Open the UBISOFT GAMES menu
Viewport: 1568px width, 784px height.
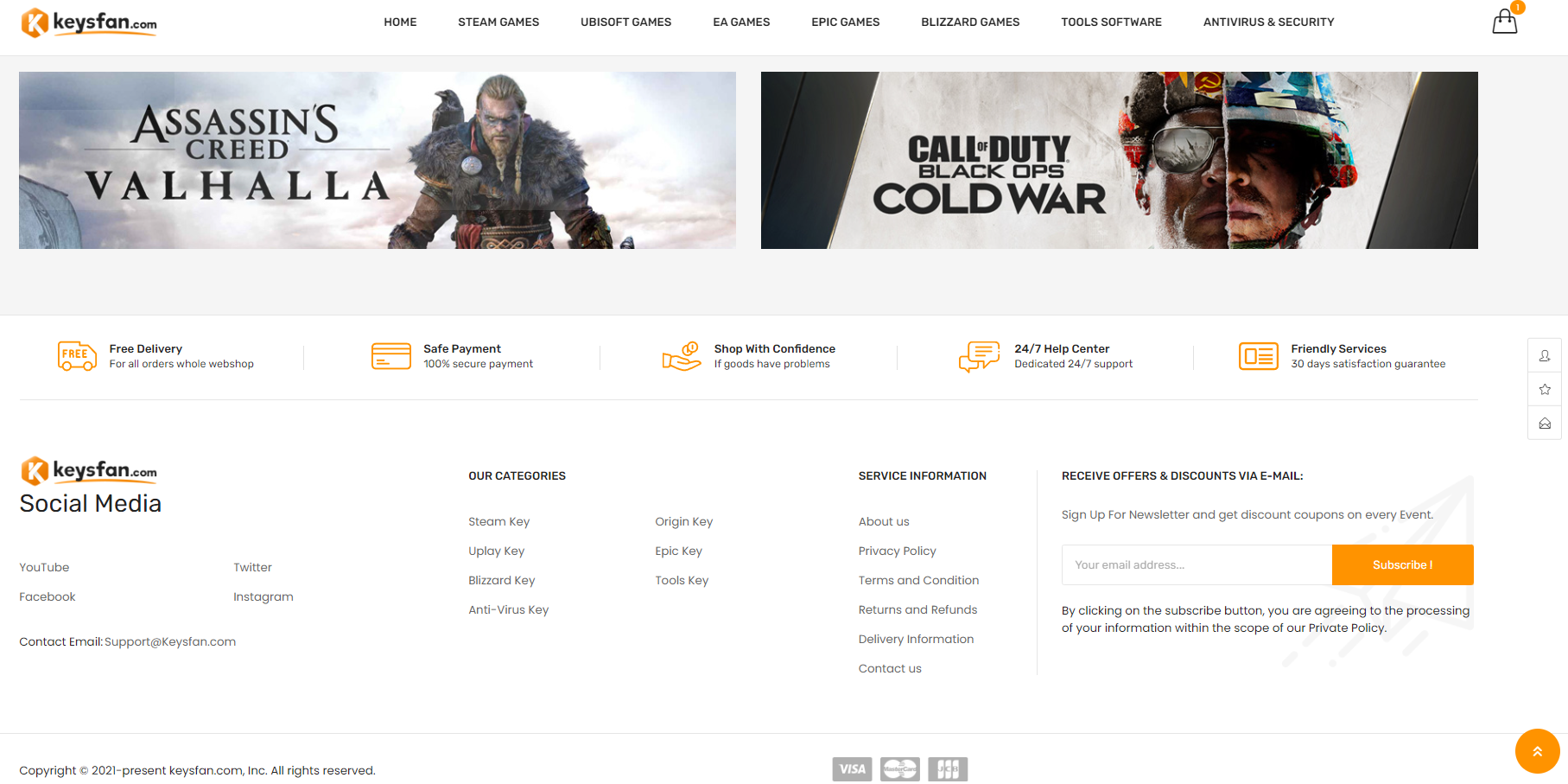(626, 22)
